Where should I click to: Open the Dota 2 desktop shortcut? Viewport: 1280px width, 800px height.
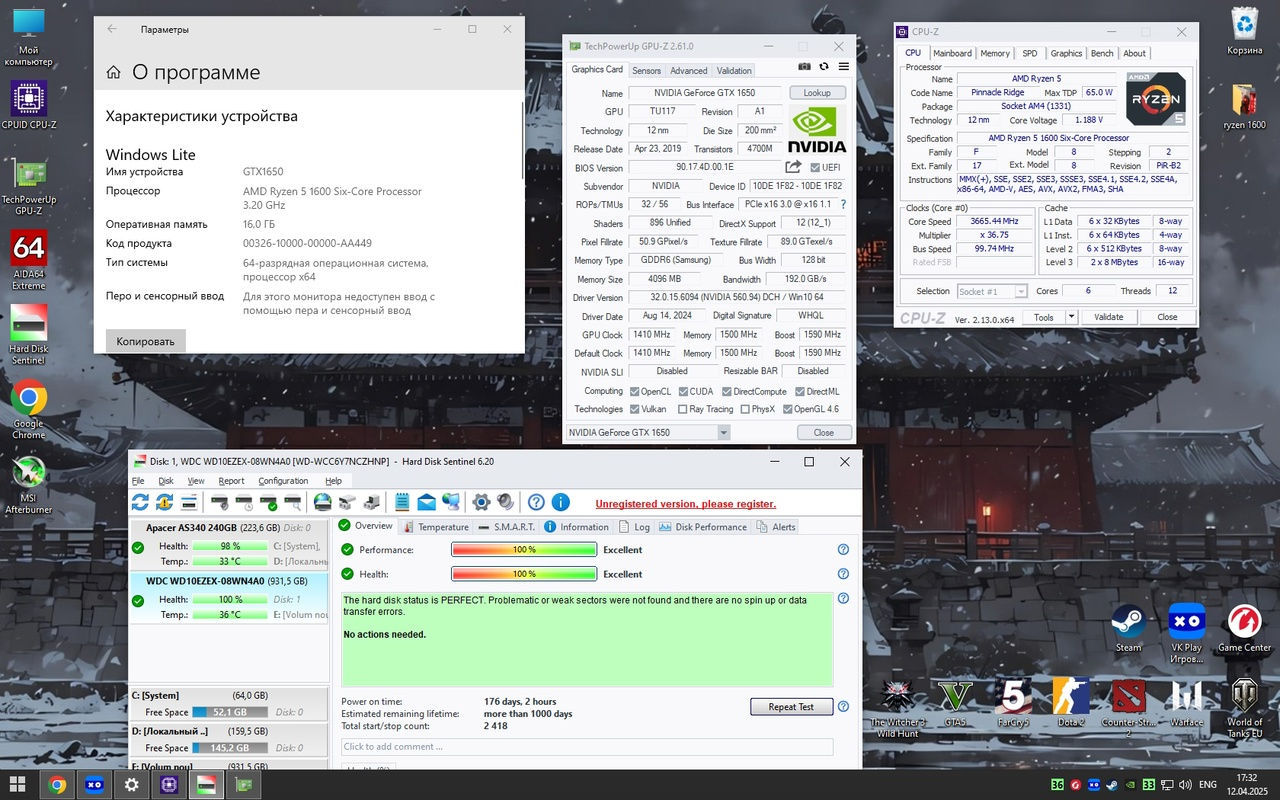[1070, 703]
